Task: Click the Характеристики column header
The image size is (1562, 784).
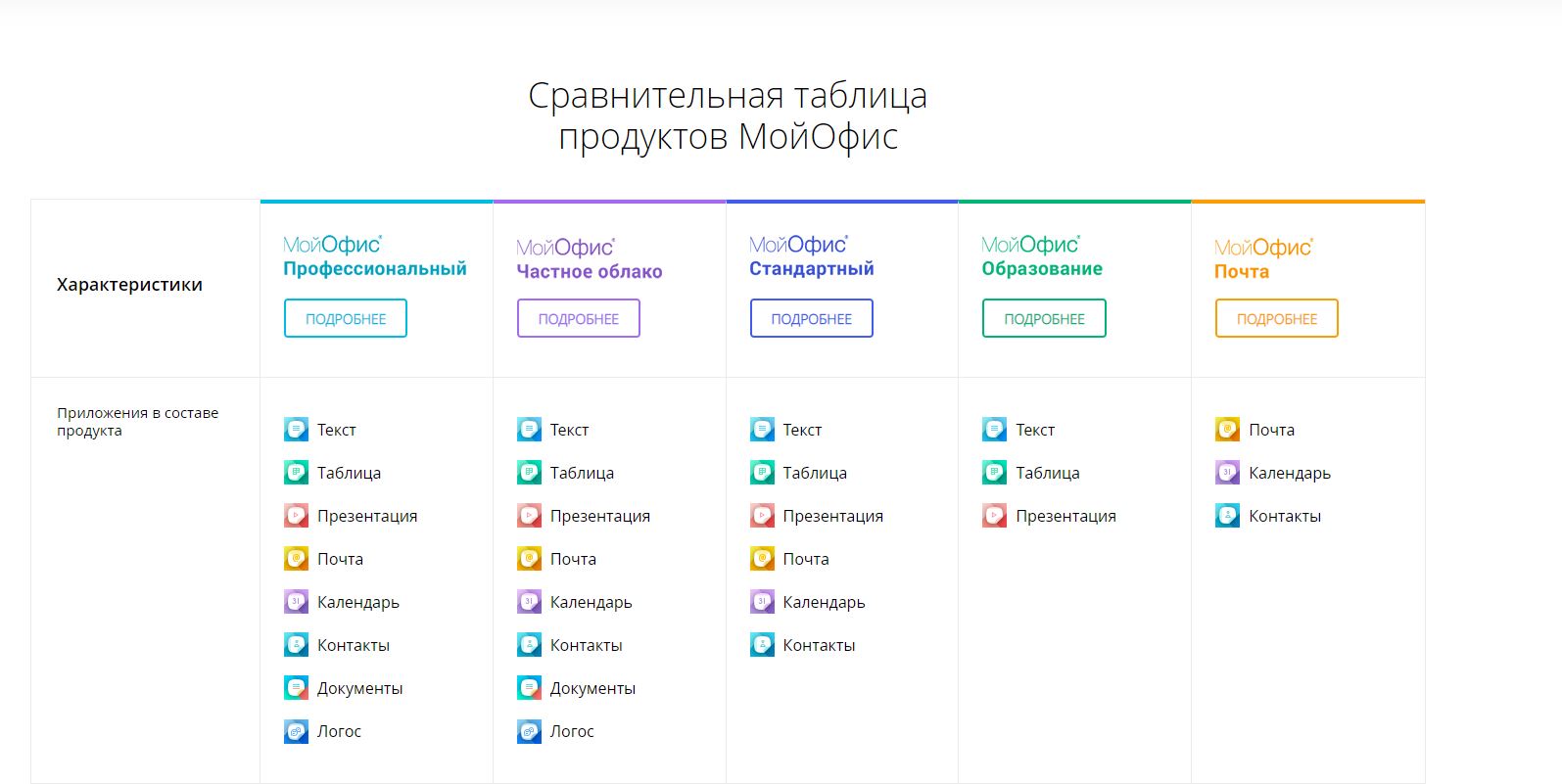Action: pyautogui.click(x=129, y=285)
